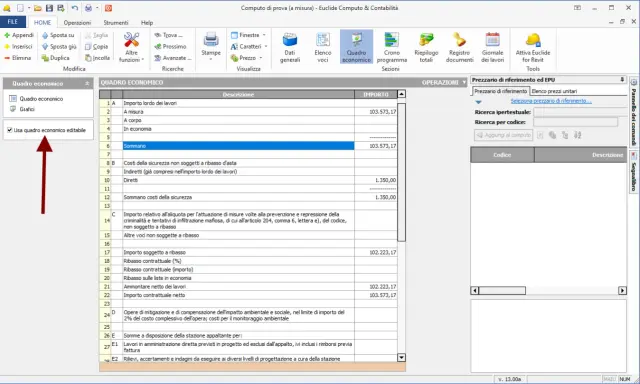Click the red icon in quick access toolbar
The width and height of the screenshot is (640, 384).
pyautogui.click(x=108, y=8)
